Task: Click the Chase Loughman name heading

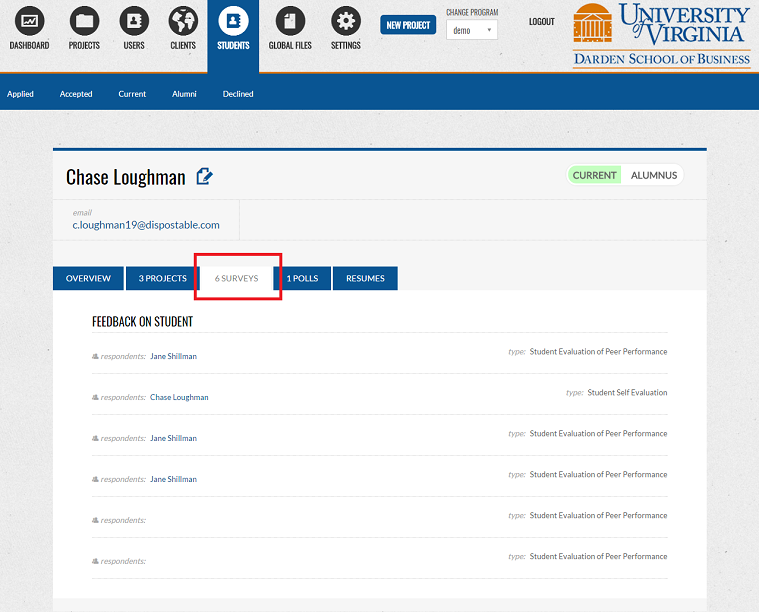Action: coord(126,177)
